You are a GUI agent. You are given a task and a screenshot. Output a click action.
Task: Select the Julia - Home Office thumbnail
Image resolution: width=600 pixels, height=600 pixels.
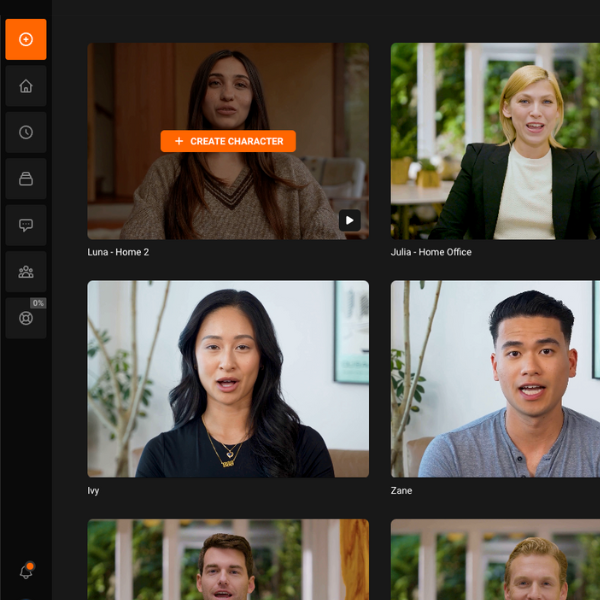495,140
